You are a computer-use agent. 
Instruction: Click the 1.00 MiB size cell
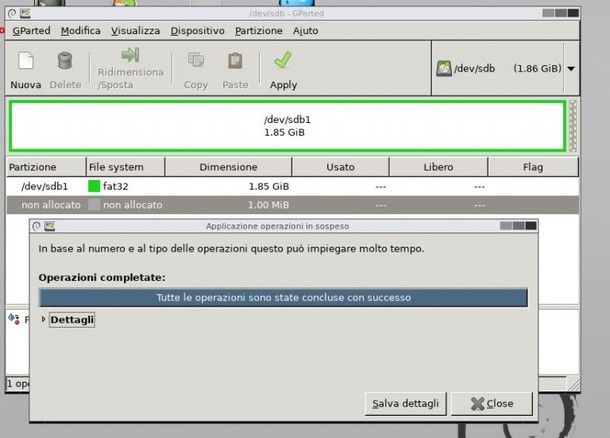[269, 205]
